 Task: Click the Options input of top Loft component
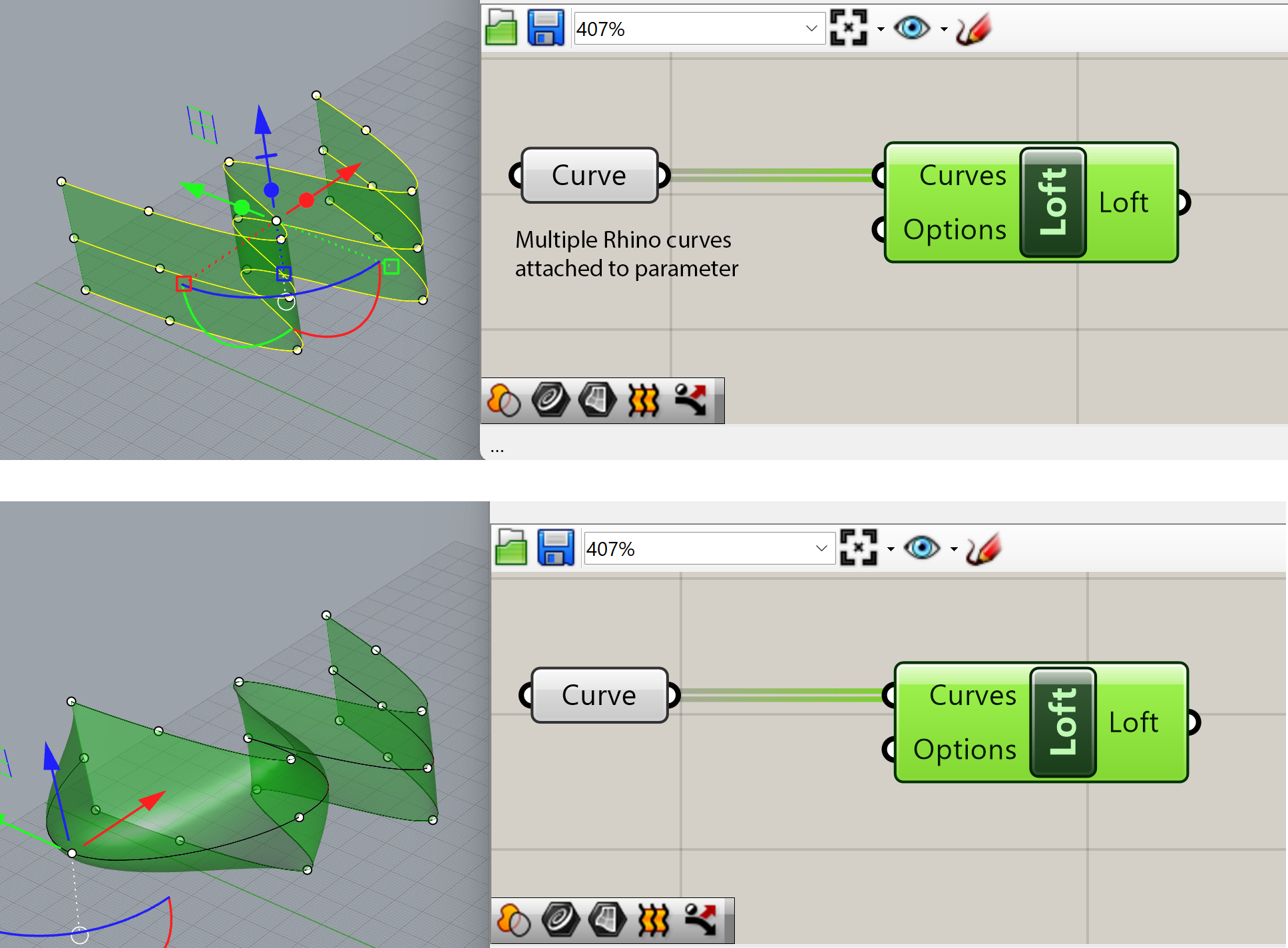tap(955, 230)
